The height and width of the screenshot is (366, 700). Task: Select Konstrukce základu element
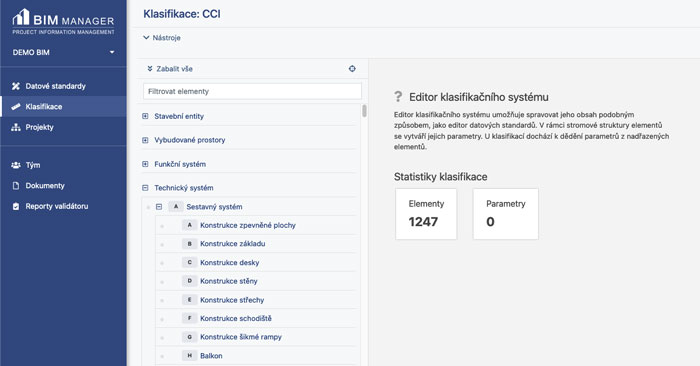256,244
